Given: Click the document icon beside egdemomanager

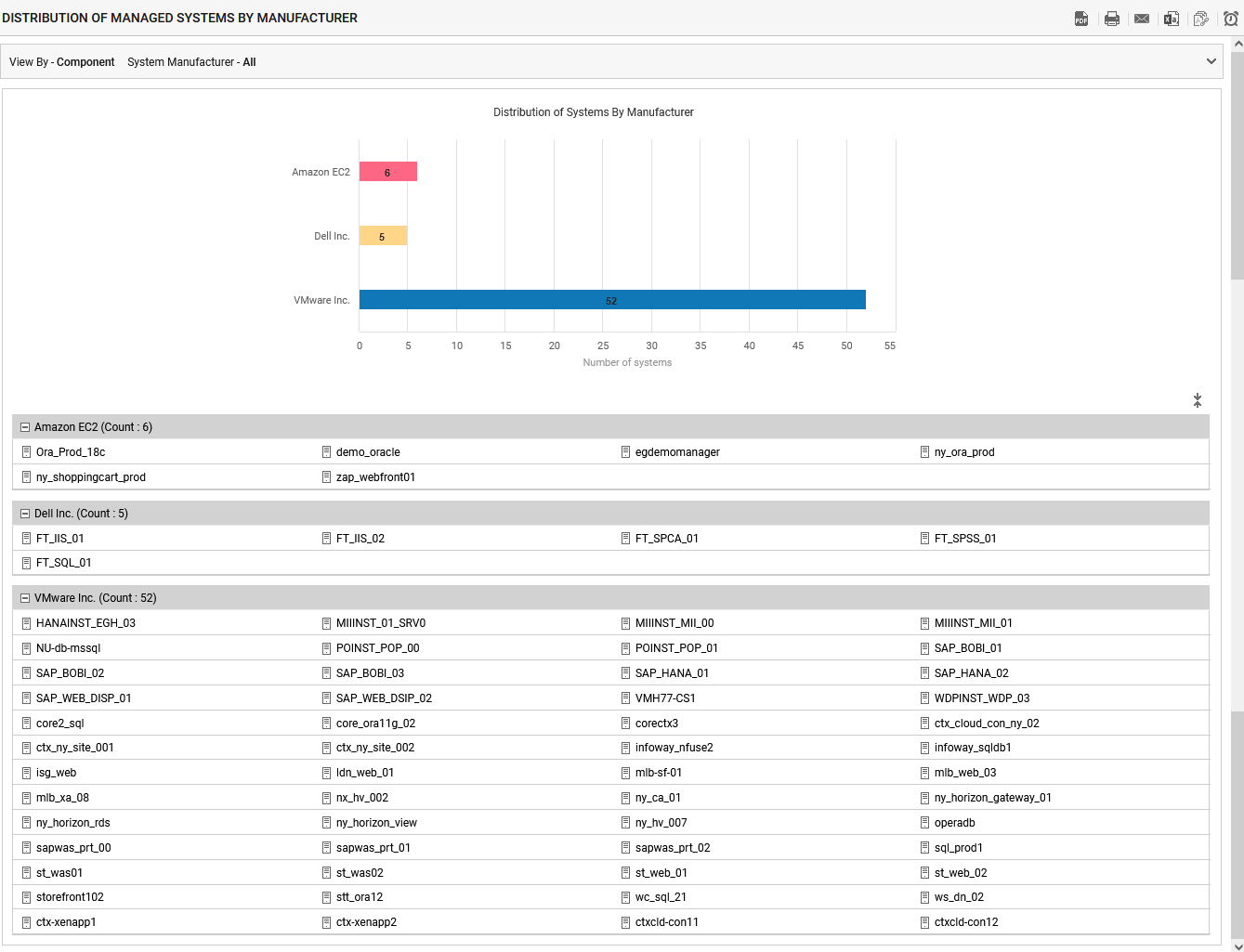Looking at the screenshot, I should [x=626, y=452].
